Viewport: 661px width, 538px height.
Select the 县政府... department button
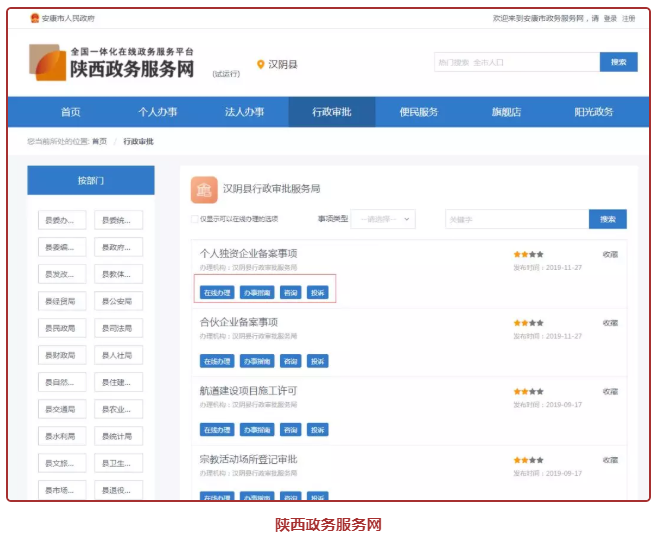click(118, 247)
